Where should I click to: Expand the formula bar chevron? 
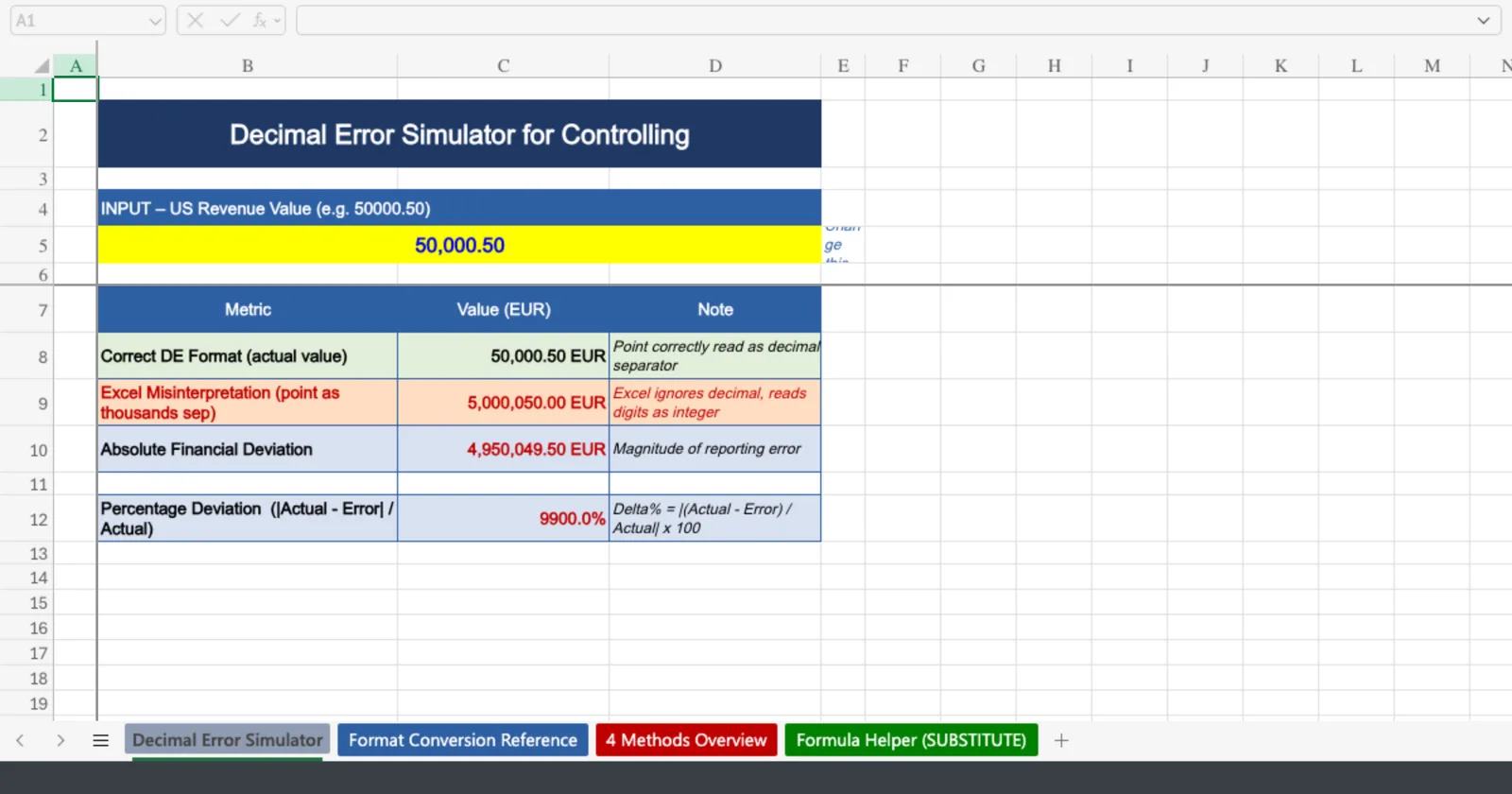tap(1484, 21)
